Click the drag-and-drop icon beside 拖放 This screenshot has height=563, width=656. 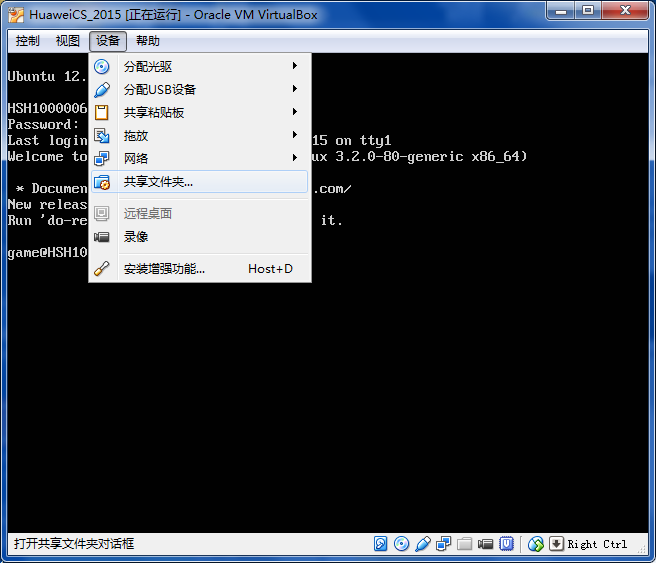pos(102,136)
